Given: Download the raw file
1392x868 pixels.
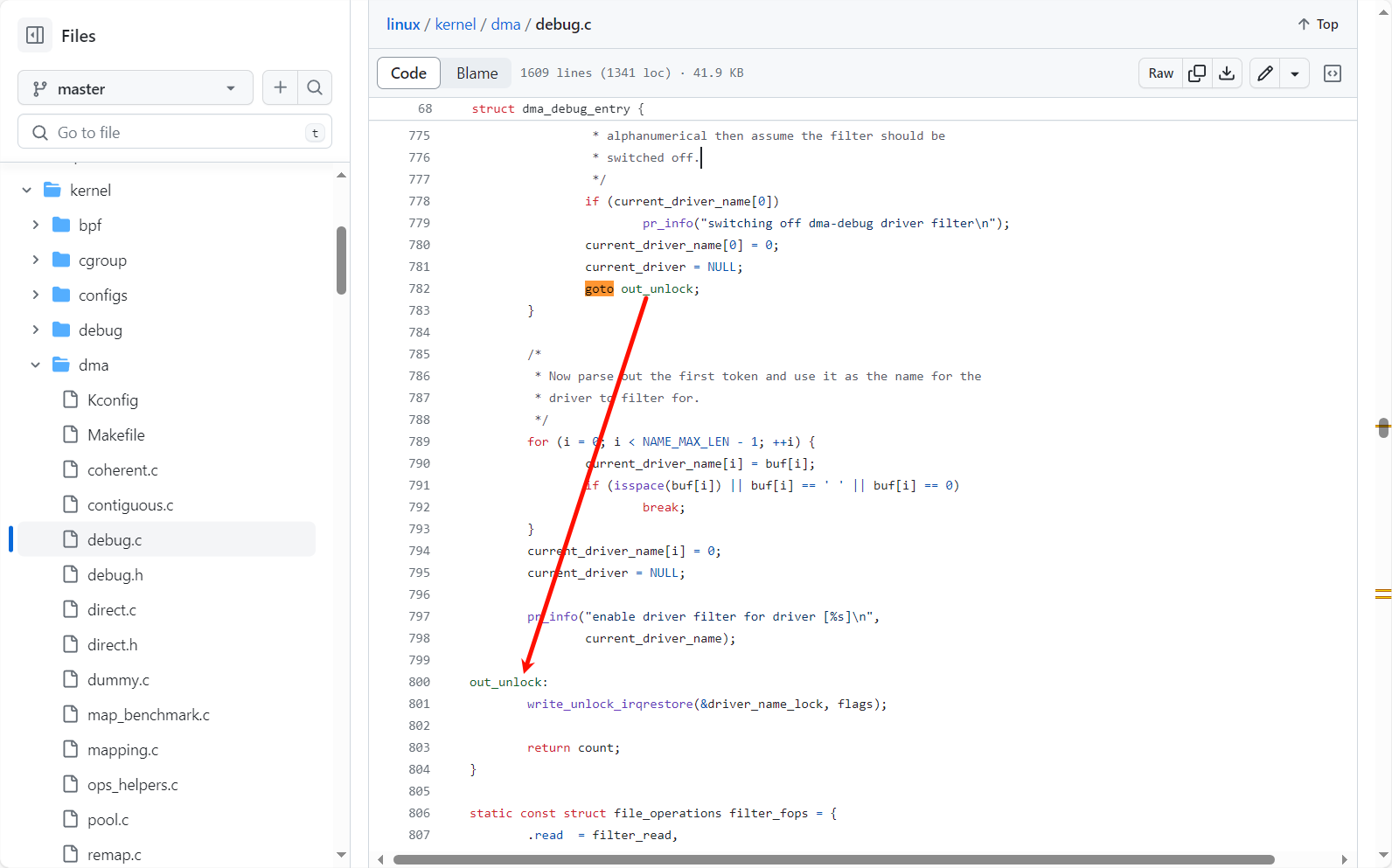Looking at the screenshot, I should (x=1227, y=73).
